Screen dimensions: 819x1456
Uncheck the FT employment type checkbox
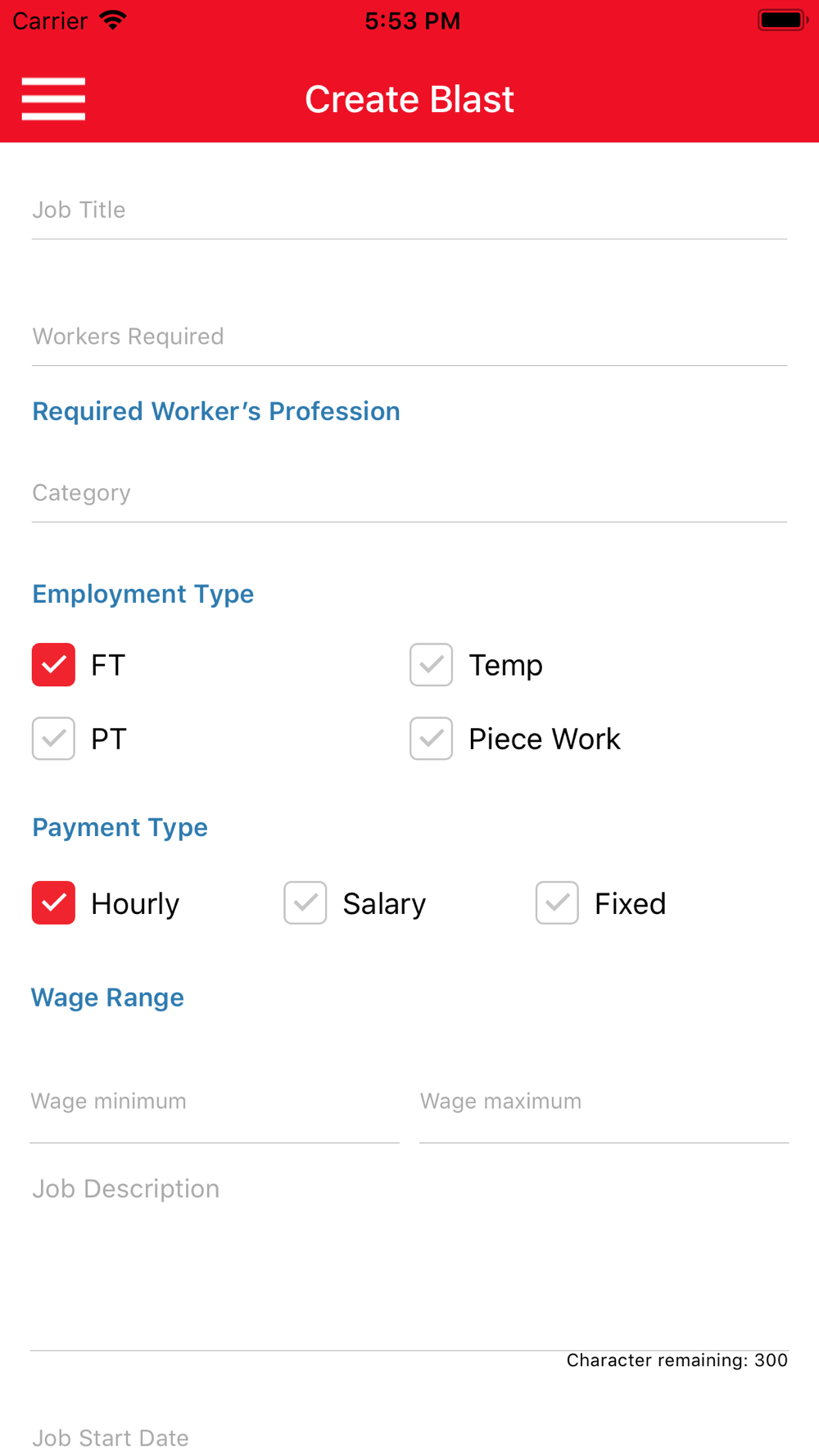pos(53,664)
